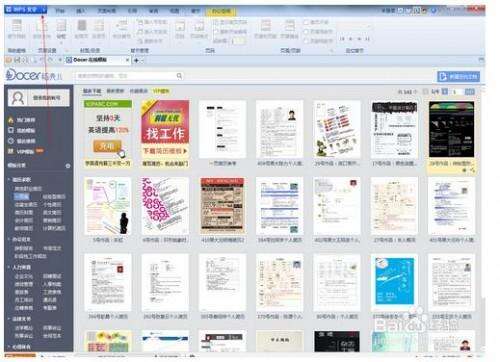Screen dimensions: 500x362
Task: Click the blue help icon in title bar
Action: [434, 11]
